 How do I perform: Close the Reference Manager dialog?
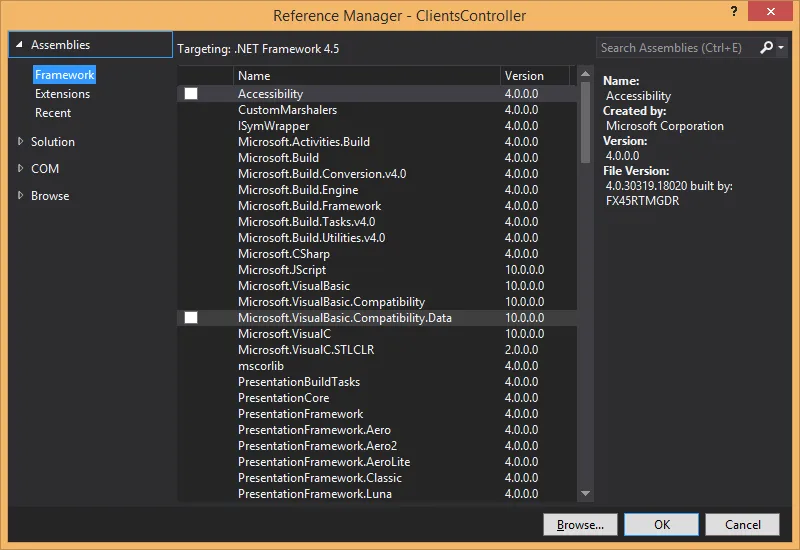tap(770, 11)
